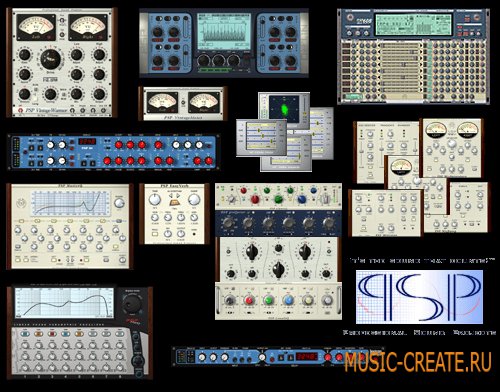Screen dimensions: 500x392
Task: Toggle the orange band 2 button on the linear phase equalizer
Action: (38, 334)
